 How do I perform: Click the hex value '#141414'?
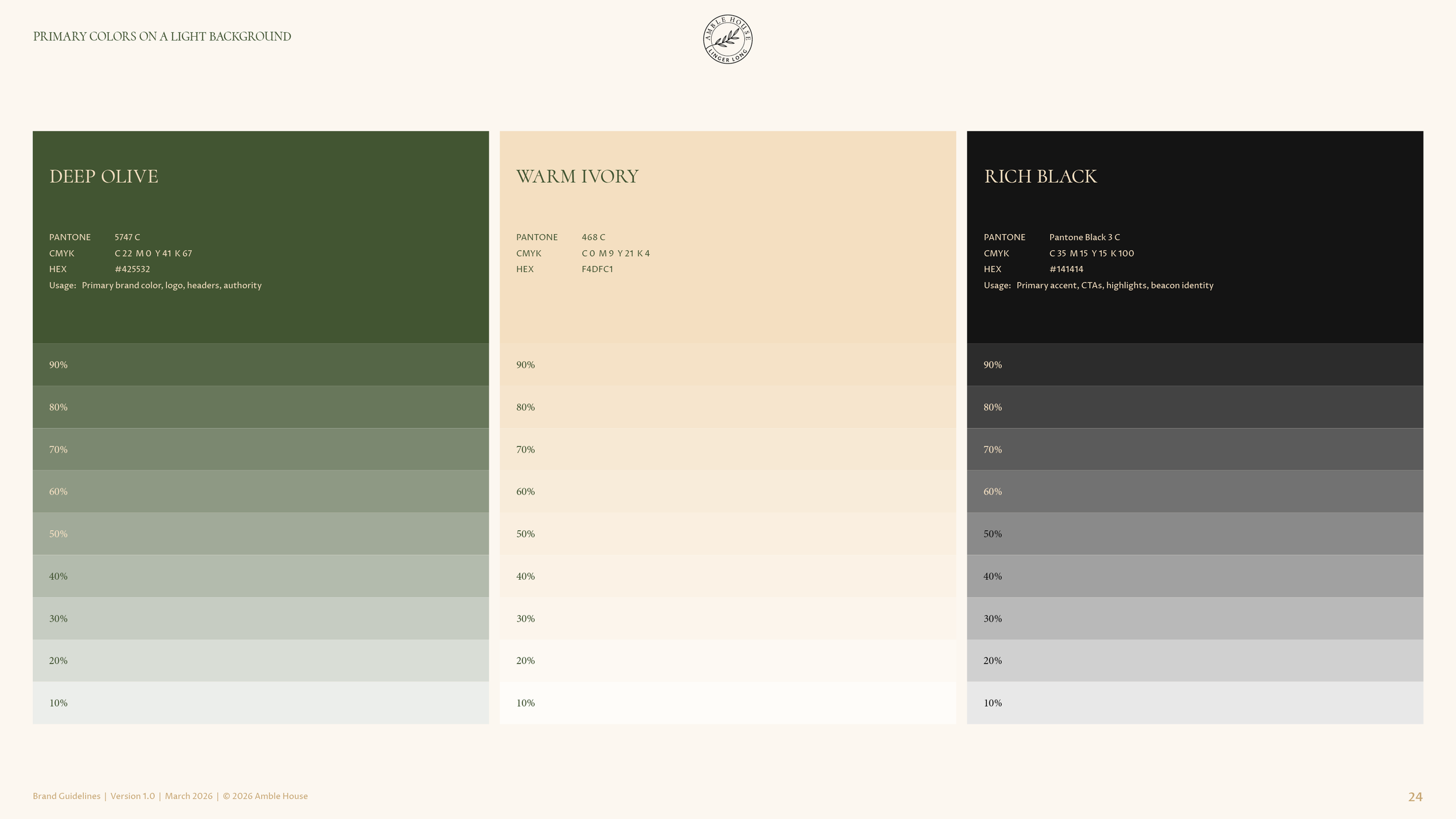[x=1066, y=269]
